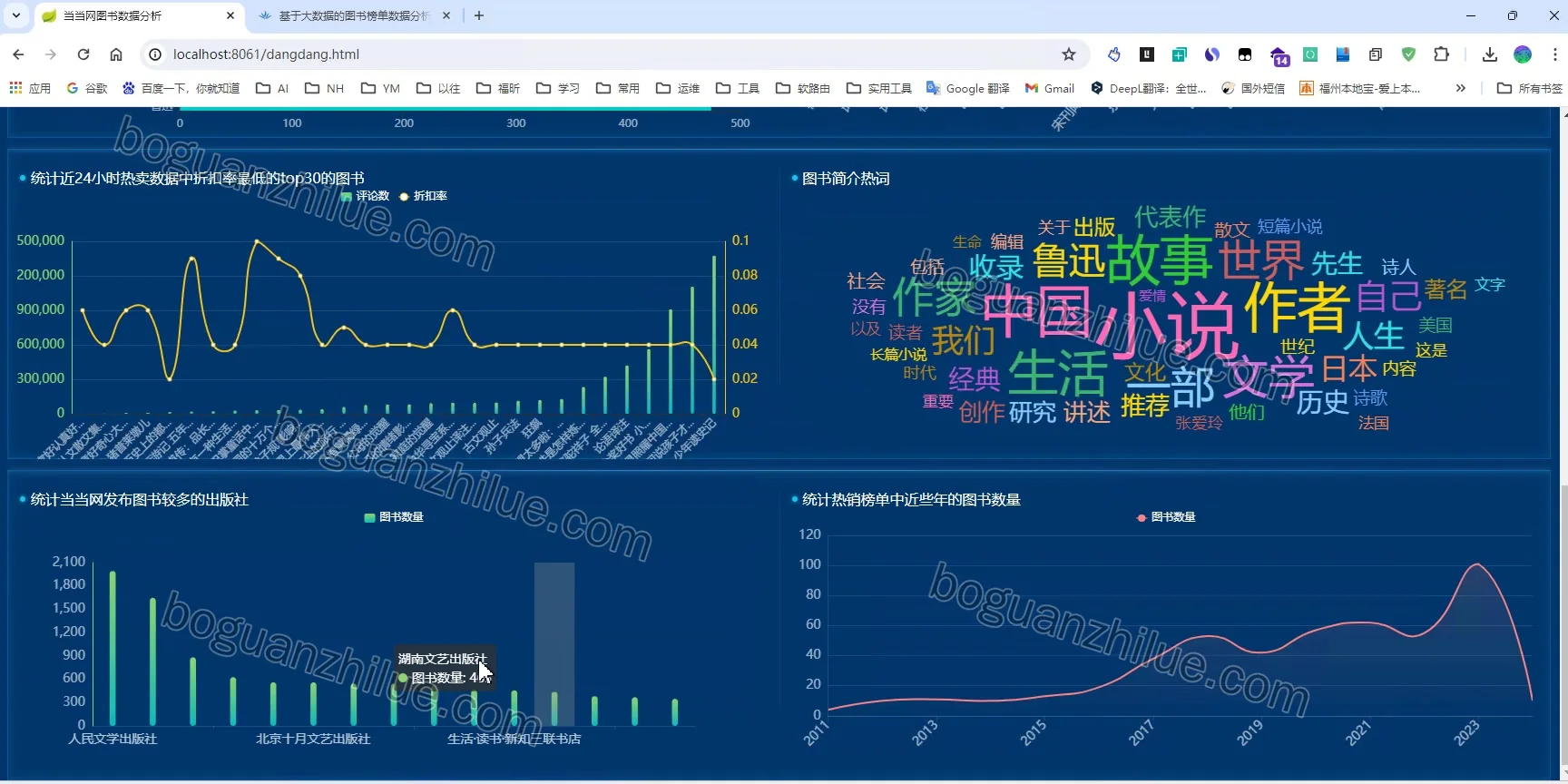This screenshot has width=1568, height=784.
Task: Close the 当当网图书数据分析 tab
Action: tap(230, 15)
